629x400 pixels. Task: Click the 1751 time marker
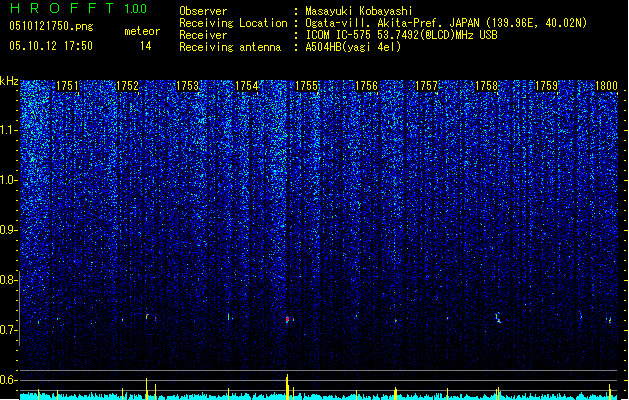click(x=67, y=86)
